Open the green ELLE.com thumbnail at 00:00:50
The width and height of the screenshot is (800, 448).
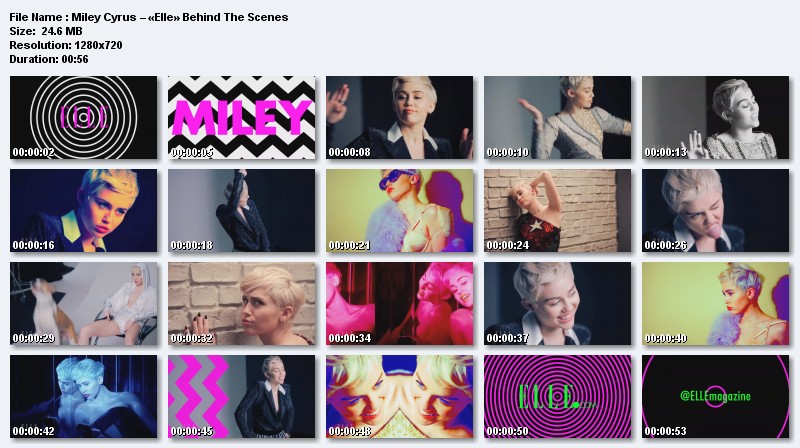pos(557,396)
